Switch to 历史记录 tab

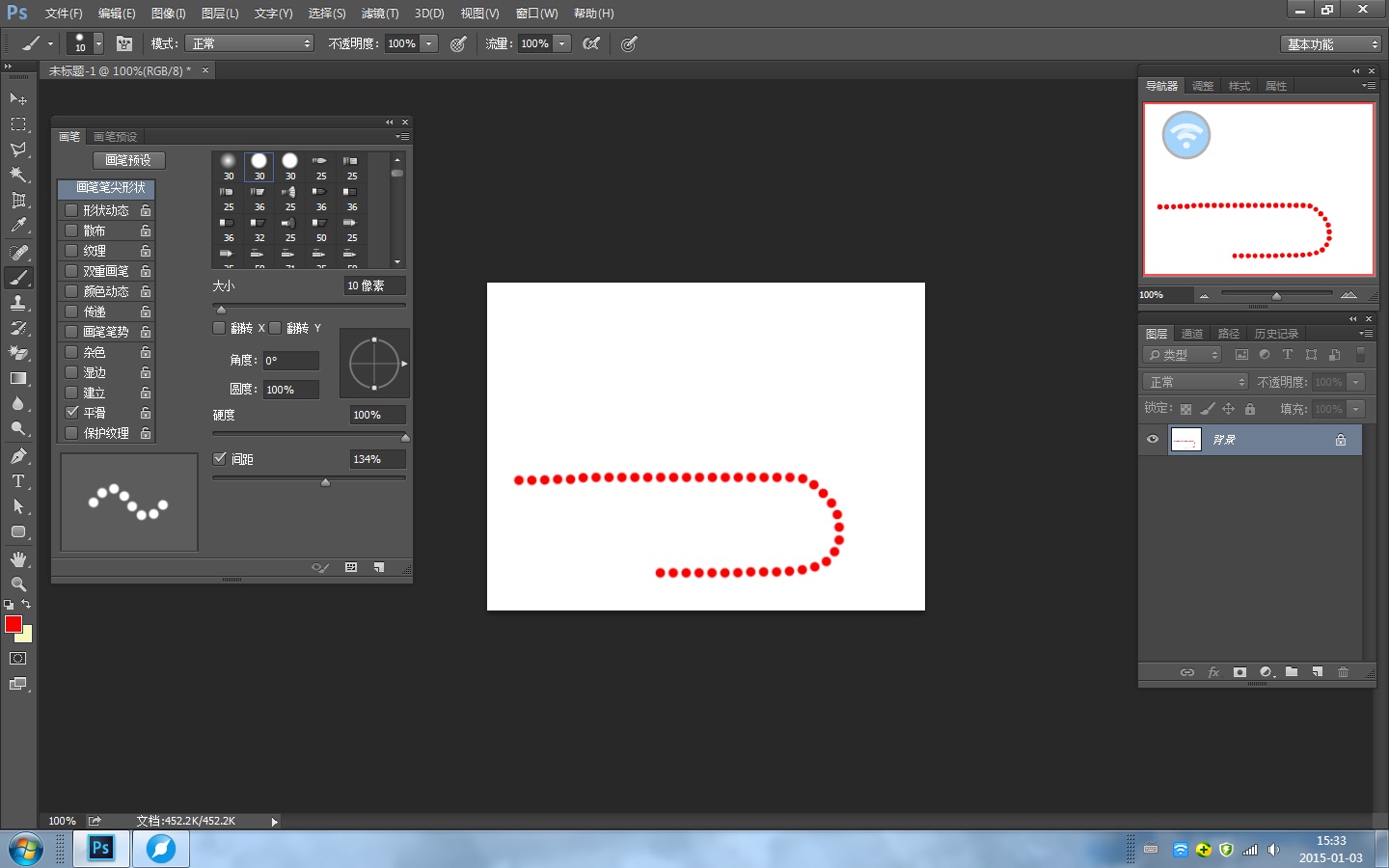tap(1276, 334)
